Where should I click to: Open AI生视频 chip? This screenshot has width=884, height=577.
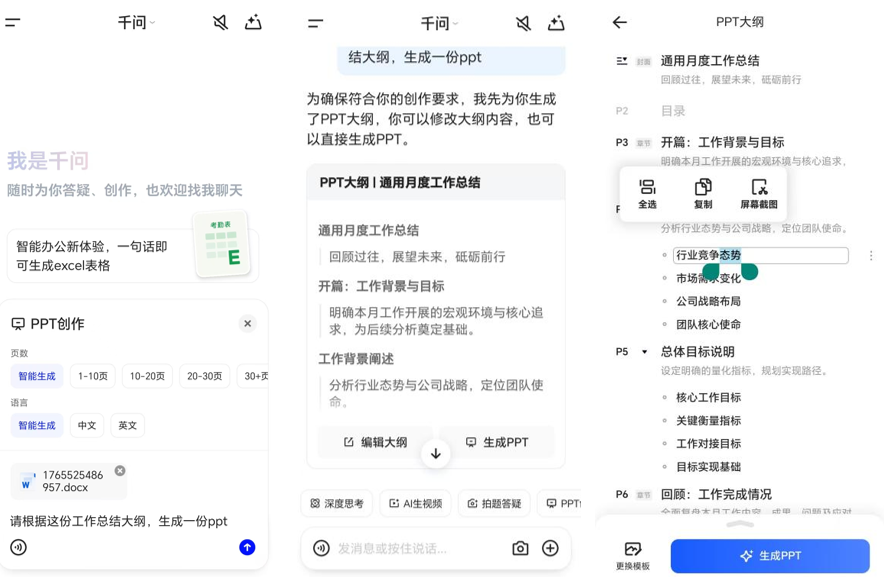(x=416, y=503)
